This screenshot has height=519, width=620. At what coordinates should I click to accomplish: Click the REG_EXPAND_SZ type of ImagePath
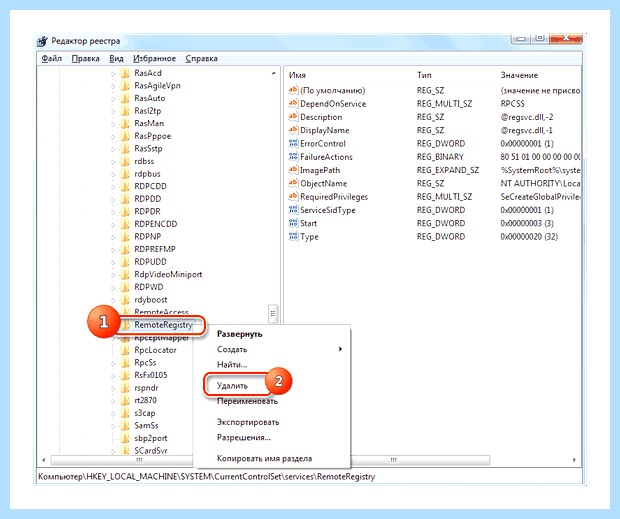click(448, 170)
